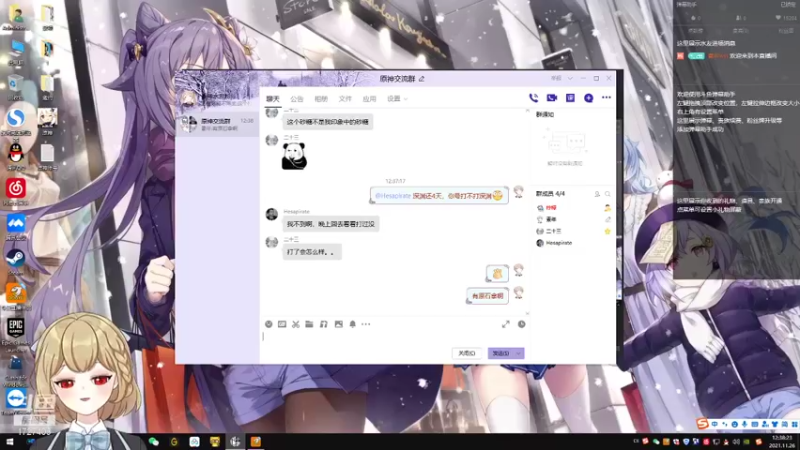The width and height of the screenshot is (800, 450).
Task: Select the scissors screenshot tool
Action: pos(295,324)
